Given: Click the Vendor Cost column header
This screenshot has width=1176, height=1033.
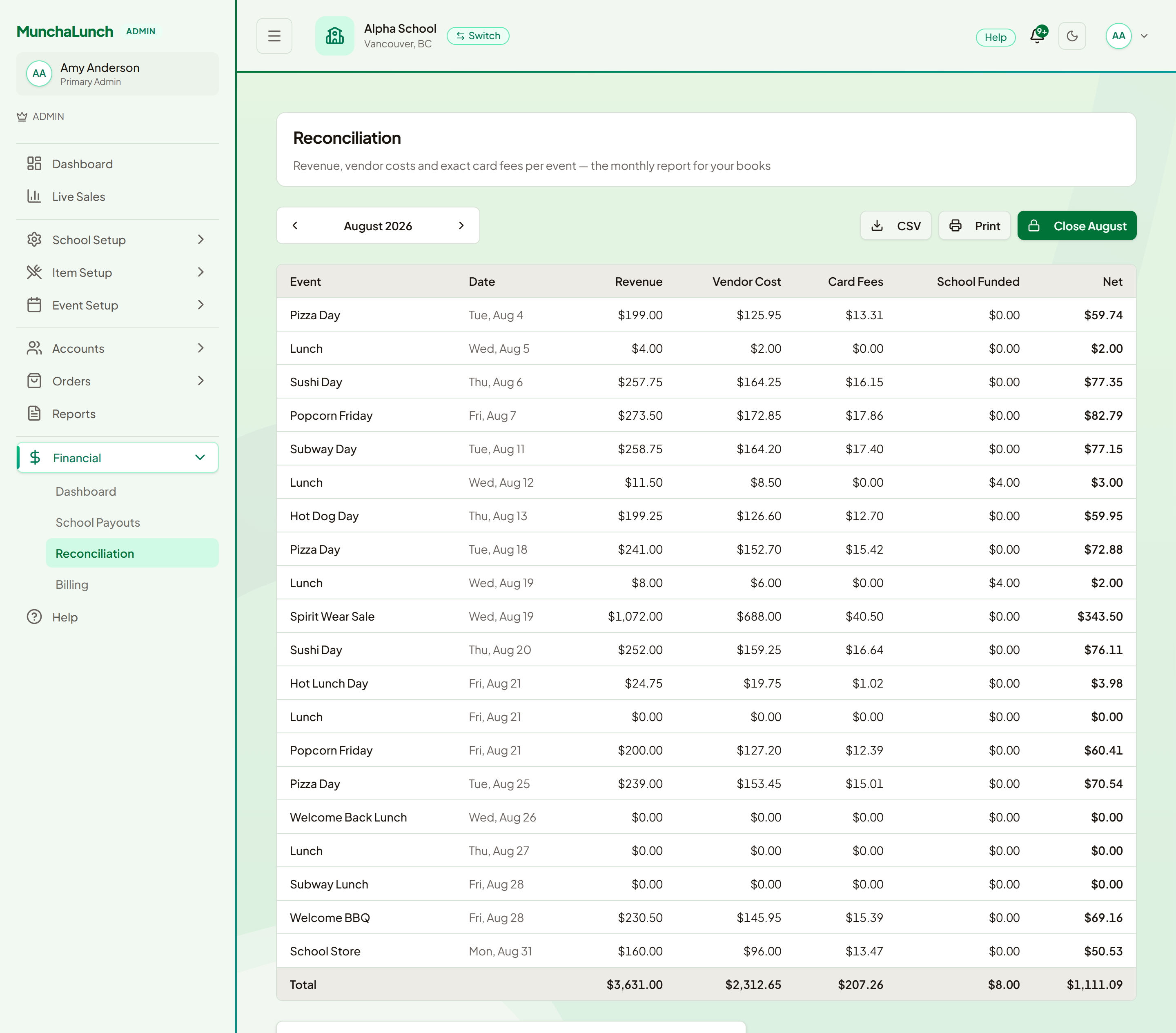Looking at the screenshot, I should pos(746,282).
